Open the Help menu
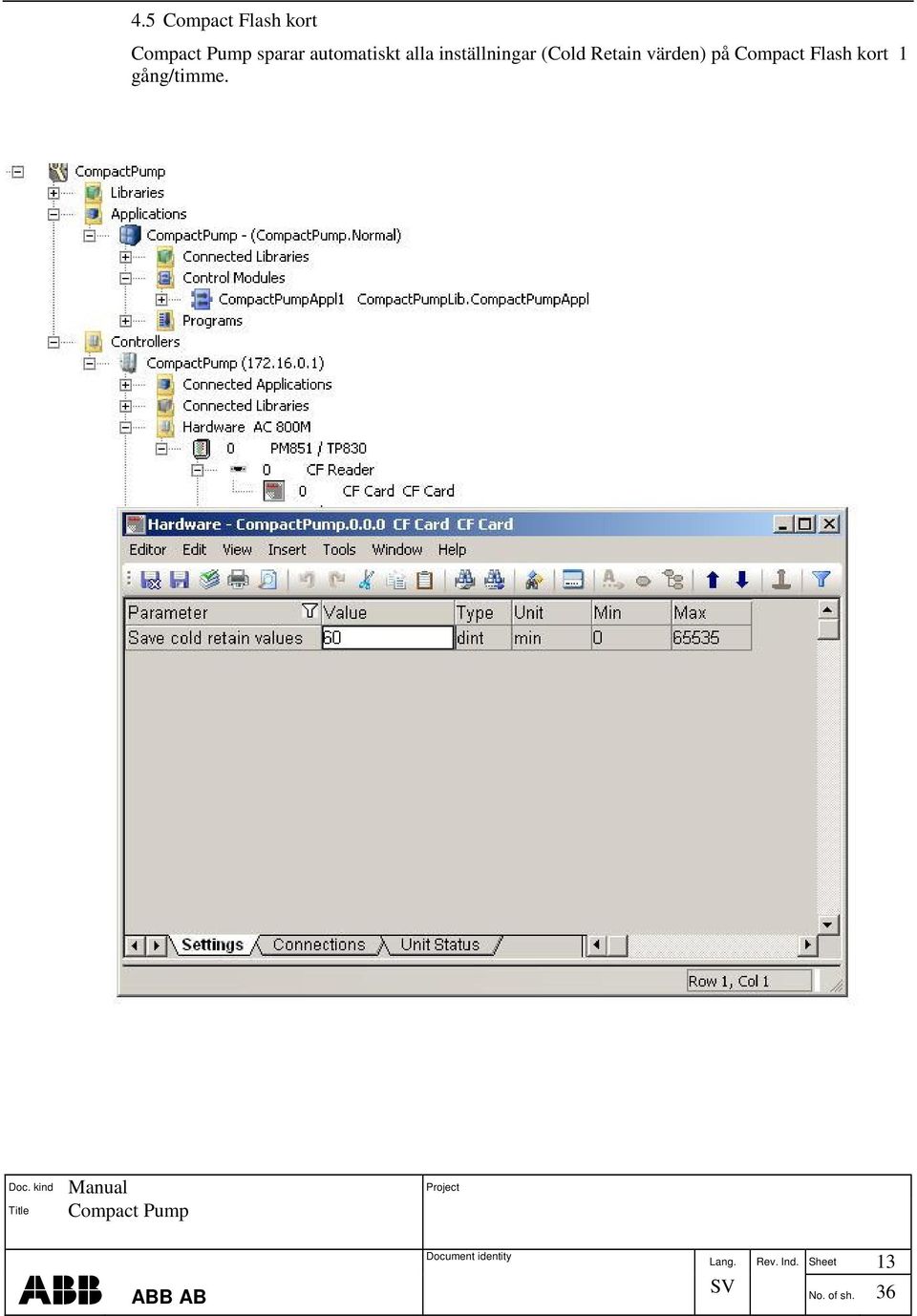917x1316 pixels. pos(452,549)
